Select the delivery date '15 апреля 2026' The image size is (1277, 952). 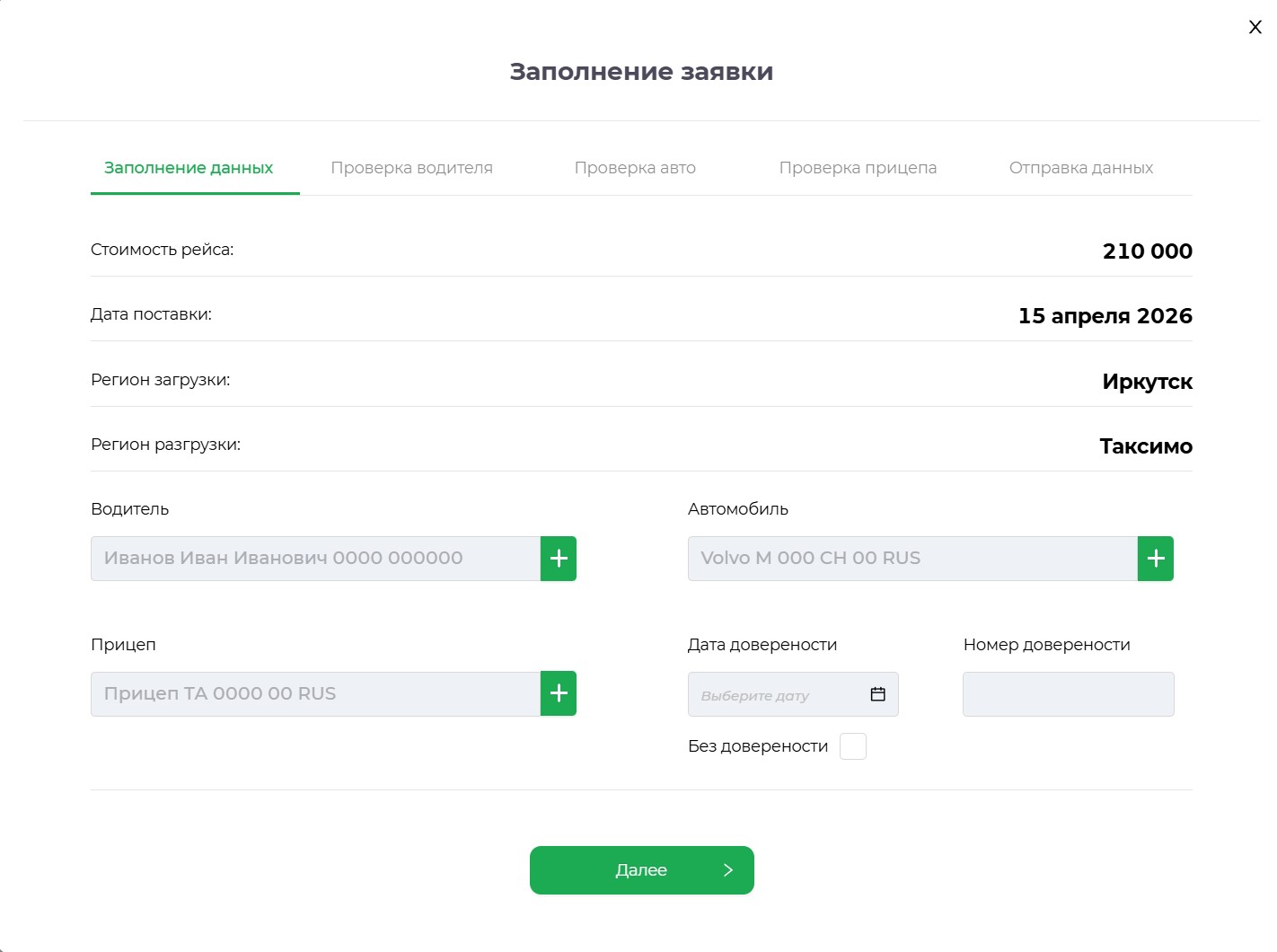pos(1105,316)
